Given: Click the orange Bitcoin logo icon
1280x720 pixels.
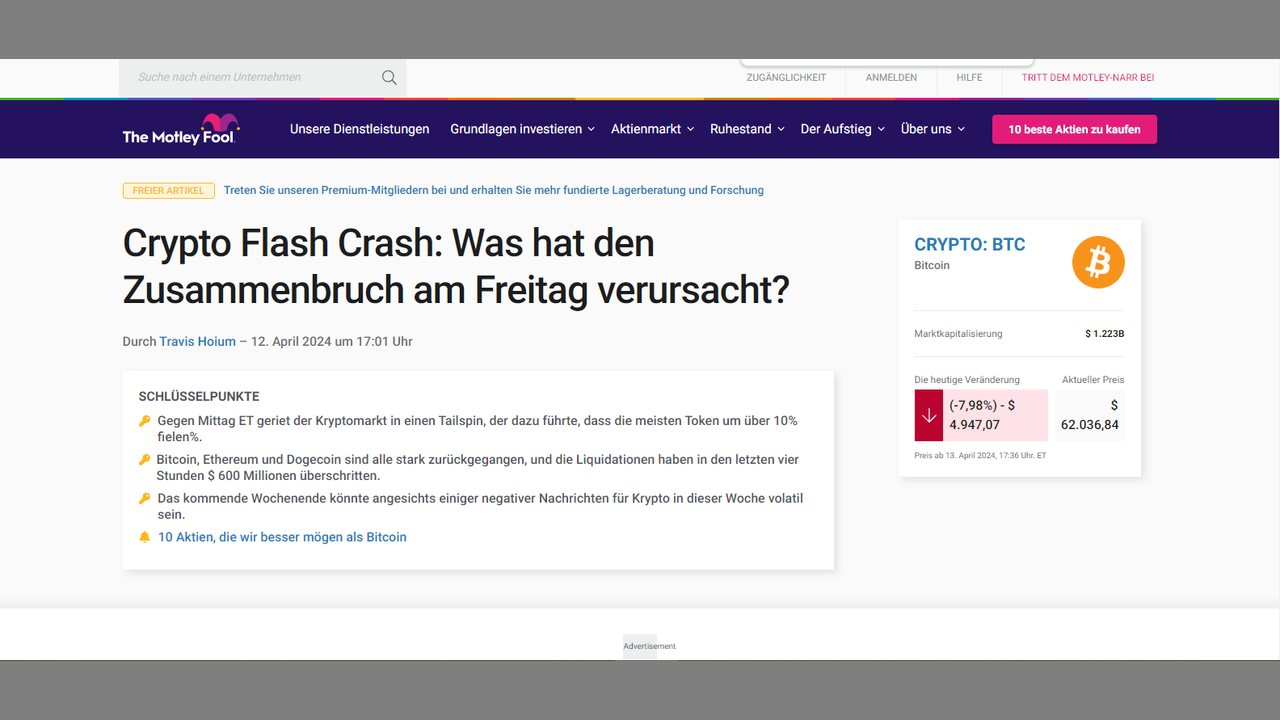Looking at the screenshot, I should (x=1098, y=262).
